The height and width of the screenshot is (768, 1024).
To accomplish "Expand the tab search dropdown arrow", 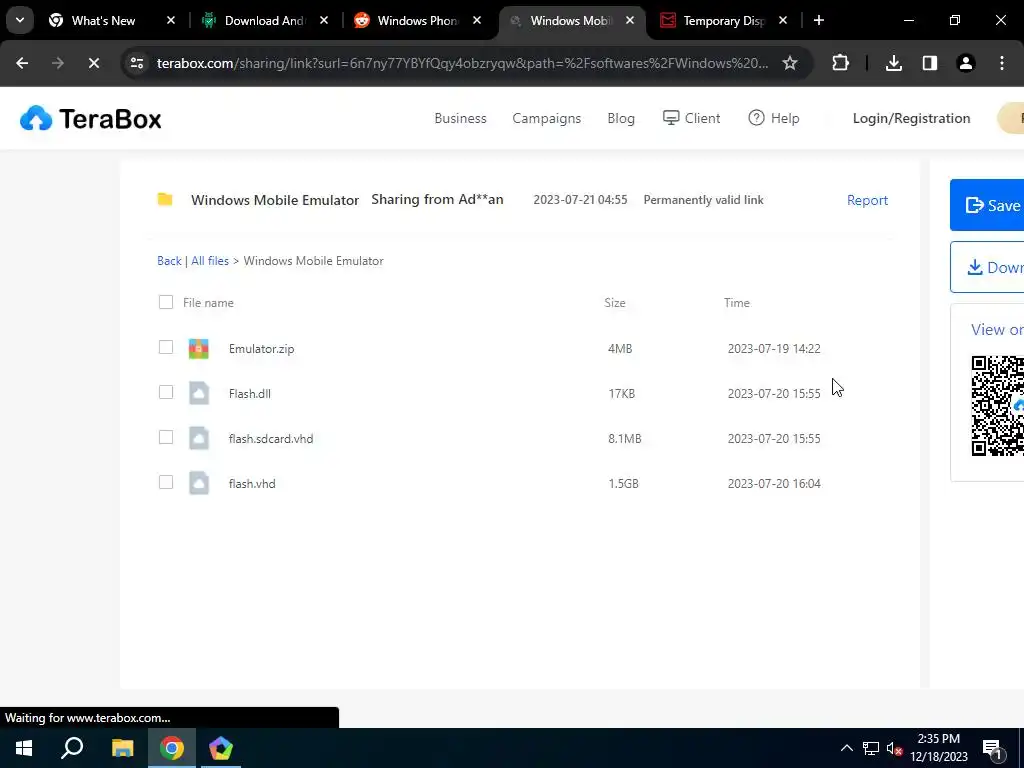I will tap(20, 20).
